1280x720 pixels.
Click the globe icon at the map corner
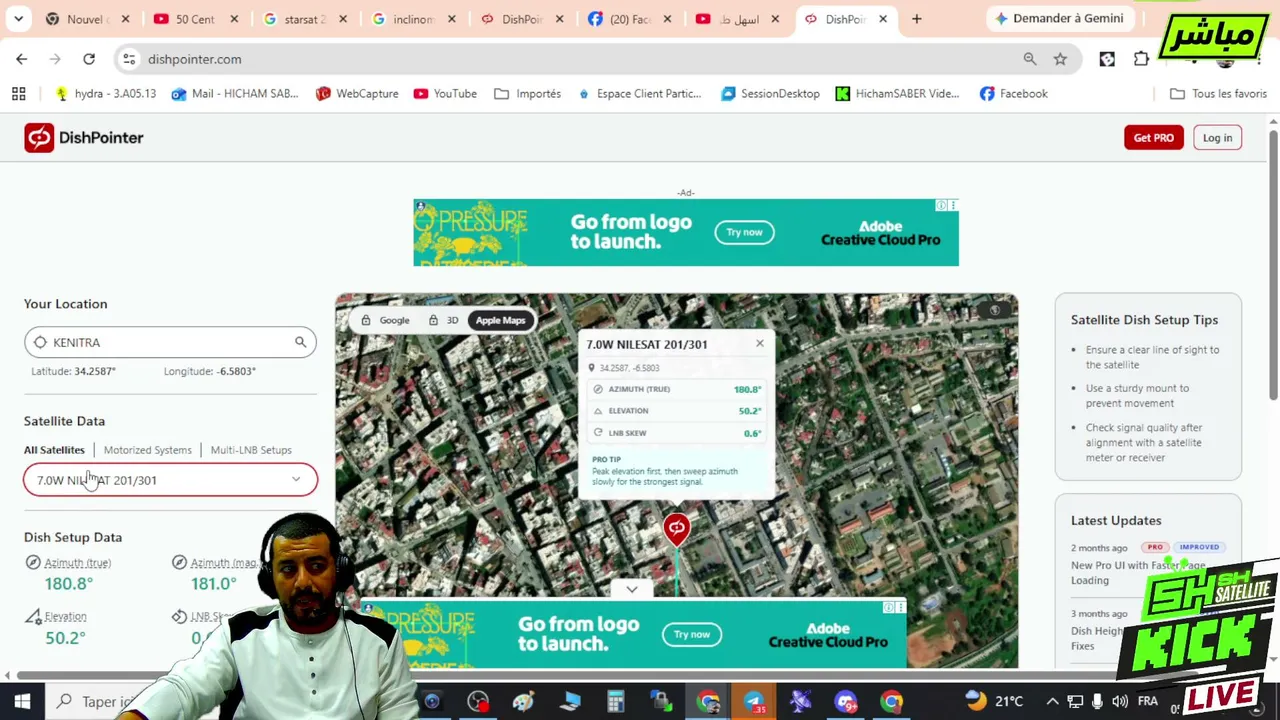(x=994, y=310)
